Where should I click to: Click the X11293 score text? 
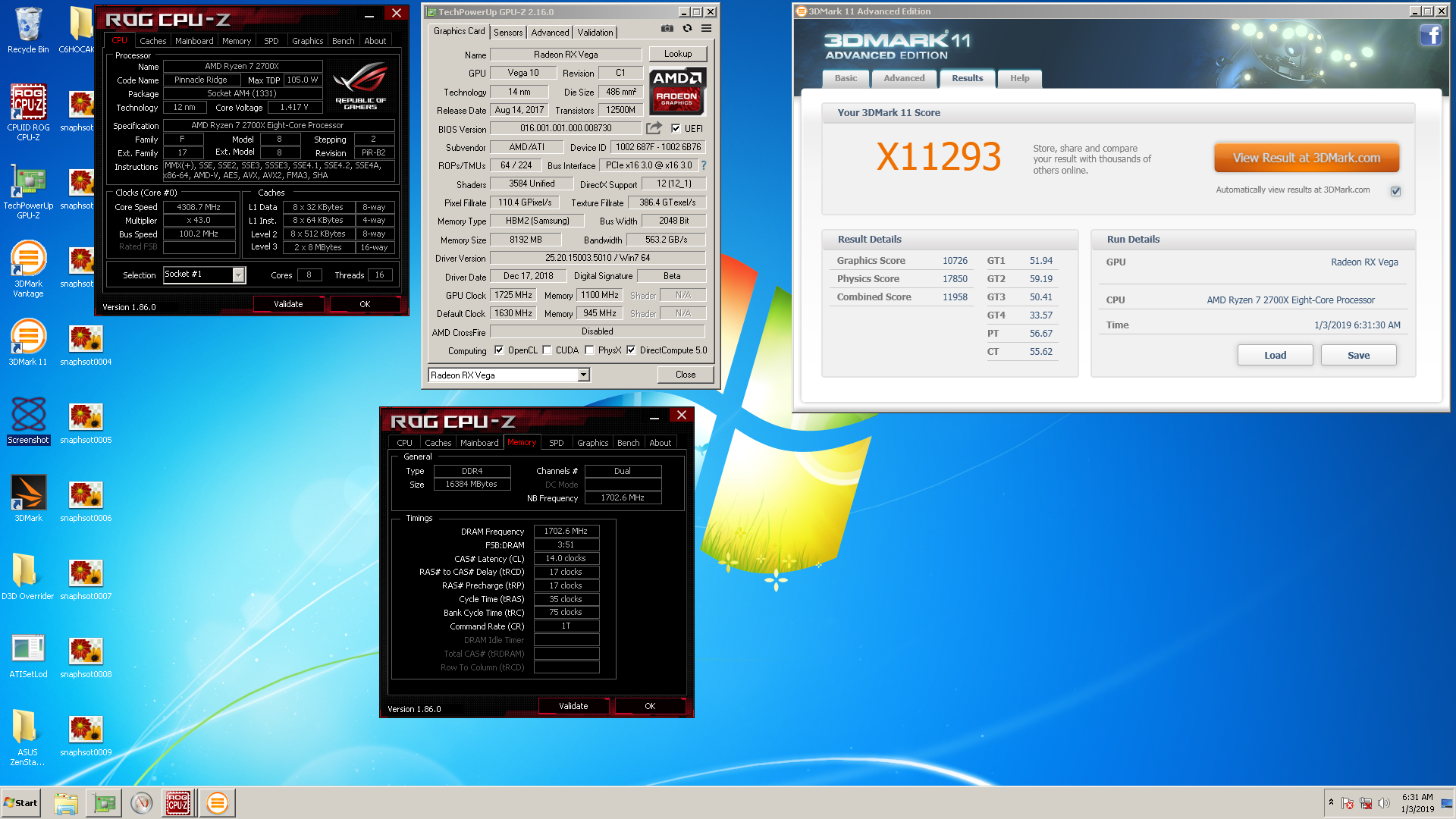click(x=939, y=157)
